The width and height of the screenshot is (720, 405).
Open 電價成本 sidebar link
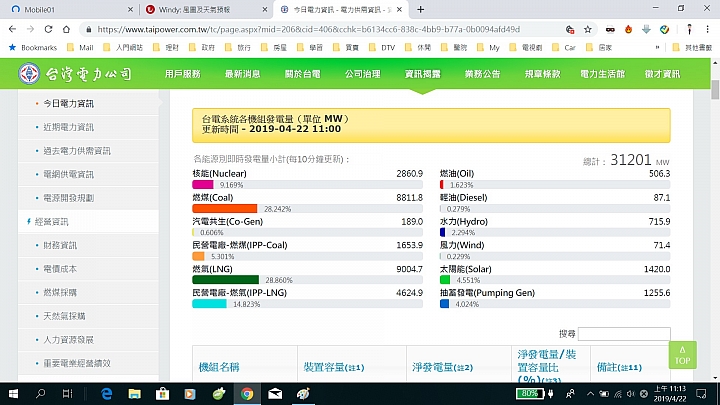(60, 269)
